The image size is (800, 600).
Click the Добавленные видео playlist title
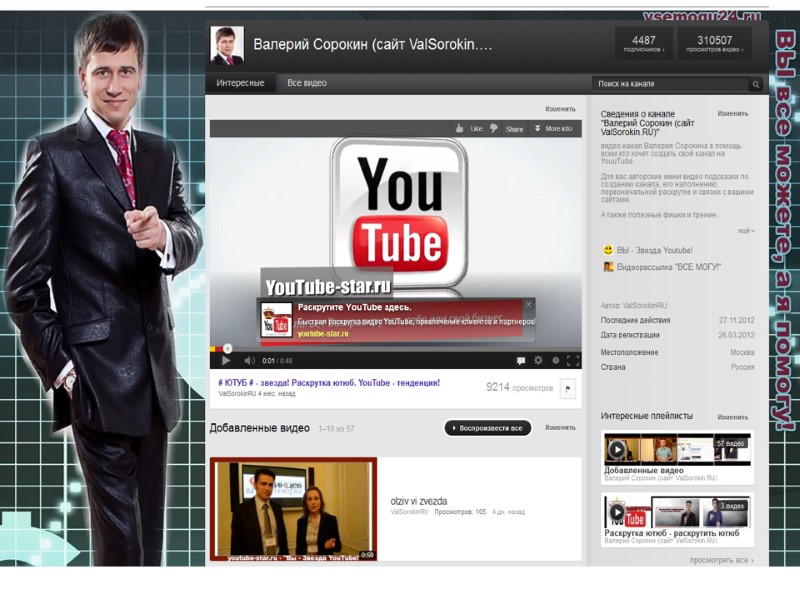[x=644, y=470]
